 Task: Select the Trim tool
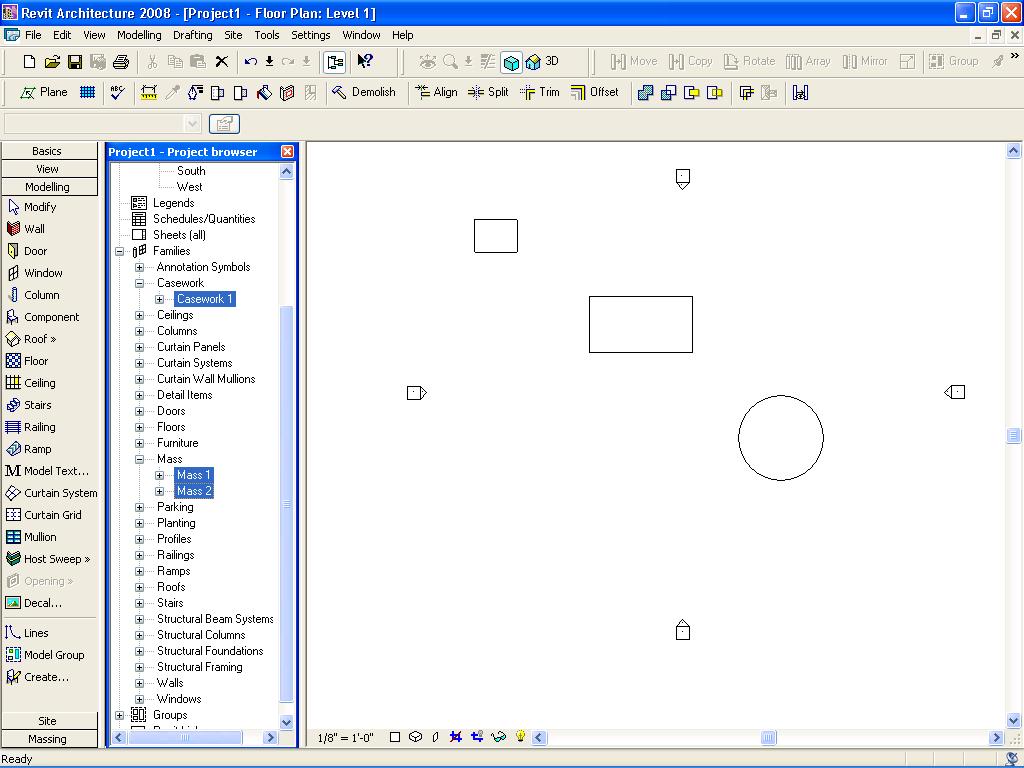point(539,92)
